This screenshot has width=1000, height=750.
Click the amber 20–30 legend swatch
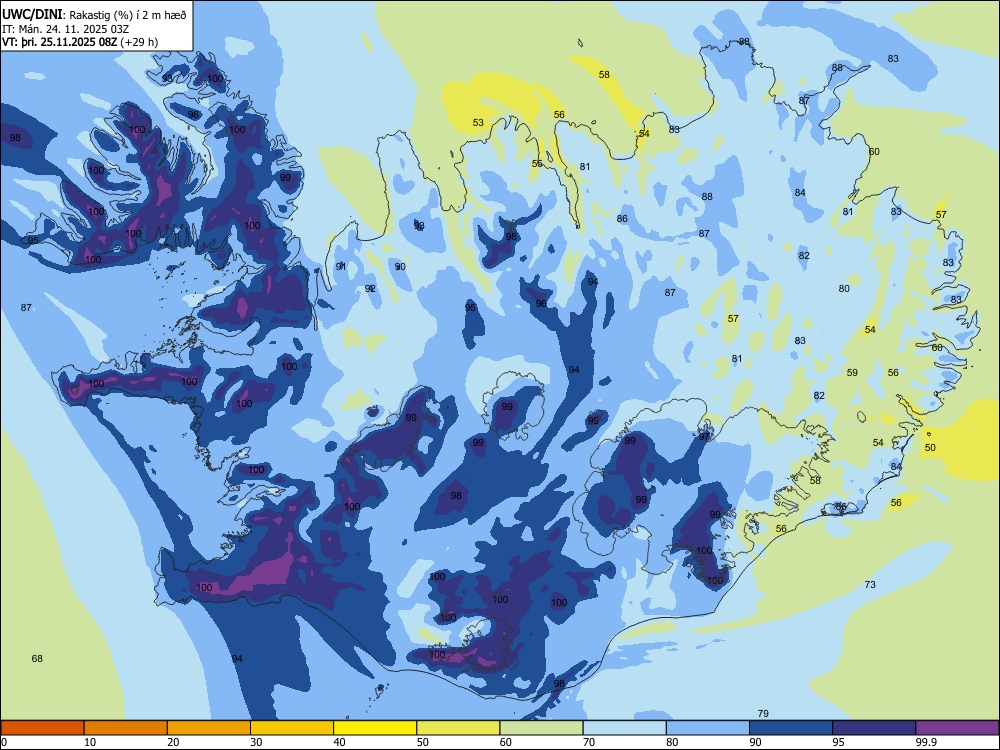(x=209, y=728)
